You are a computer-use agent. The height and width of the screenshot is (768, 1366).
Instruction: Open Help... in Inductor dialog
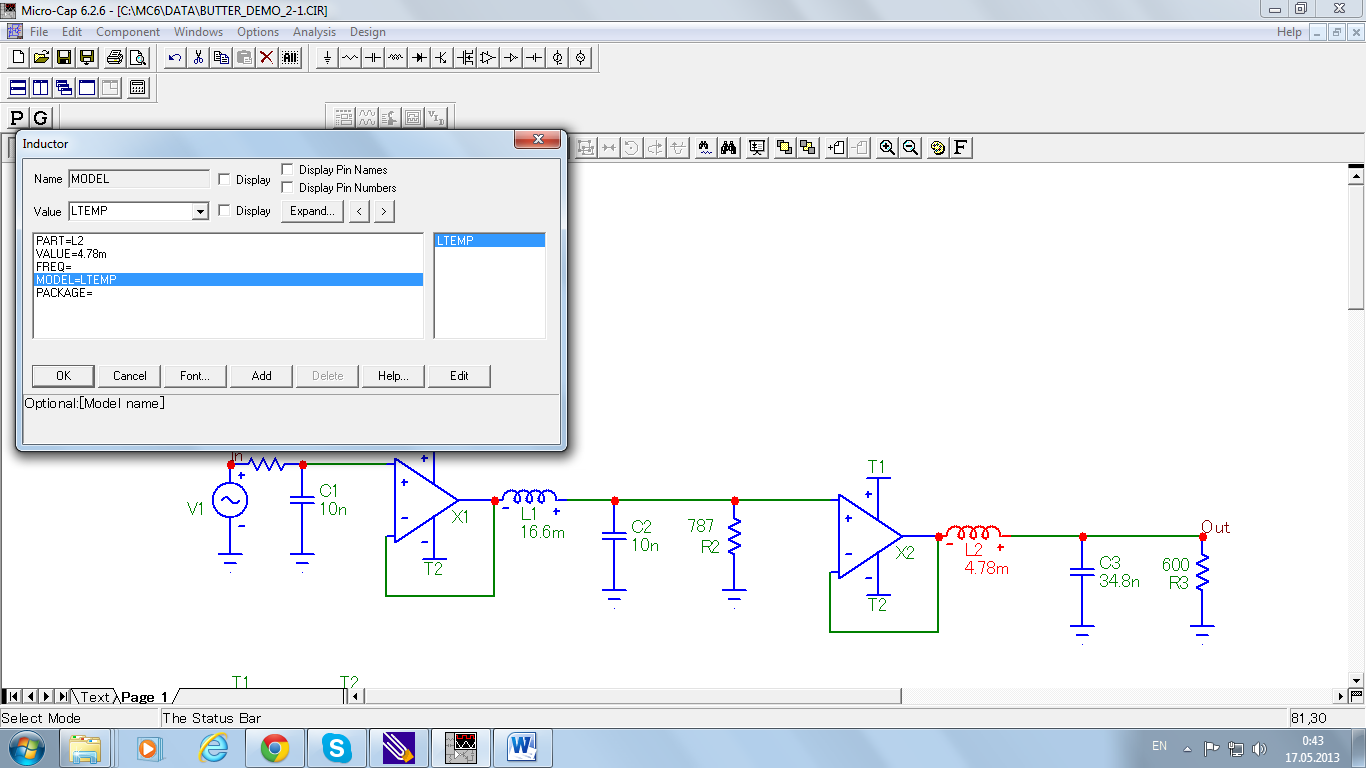(x=393, y=376)
